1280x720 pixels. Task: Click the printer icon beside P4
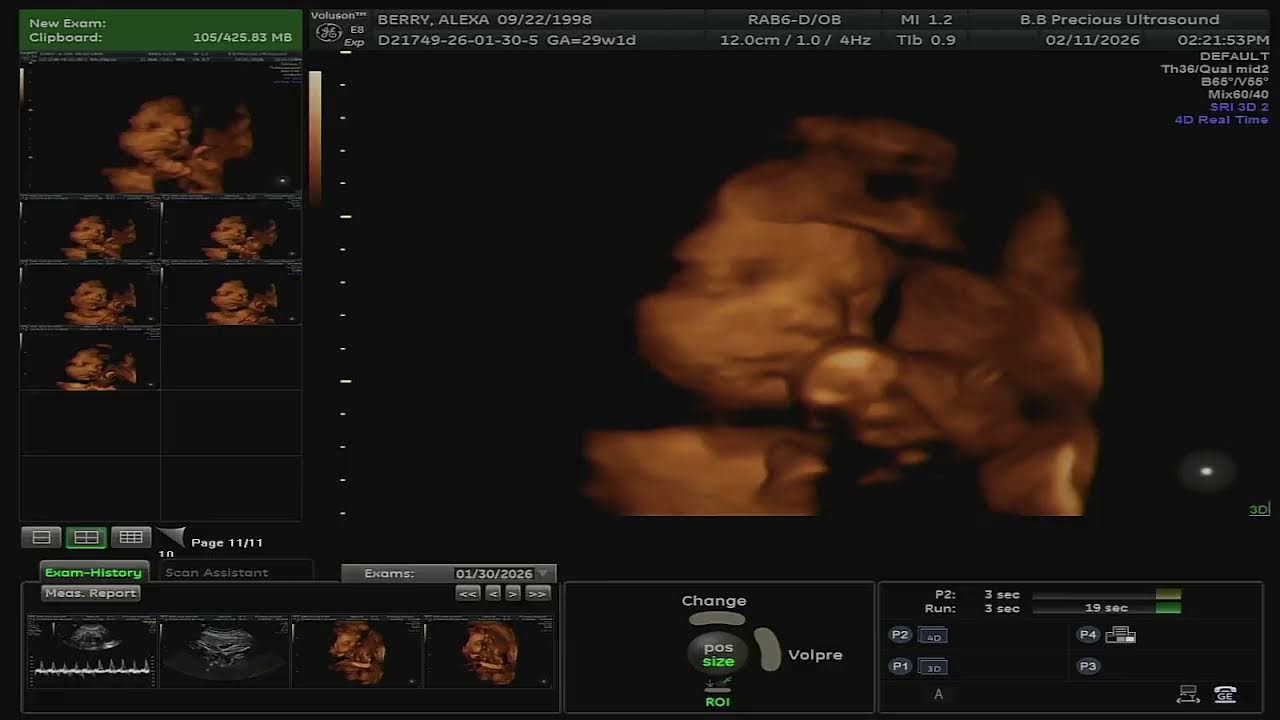tap(1120, 635)
